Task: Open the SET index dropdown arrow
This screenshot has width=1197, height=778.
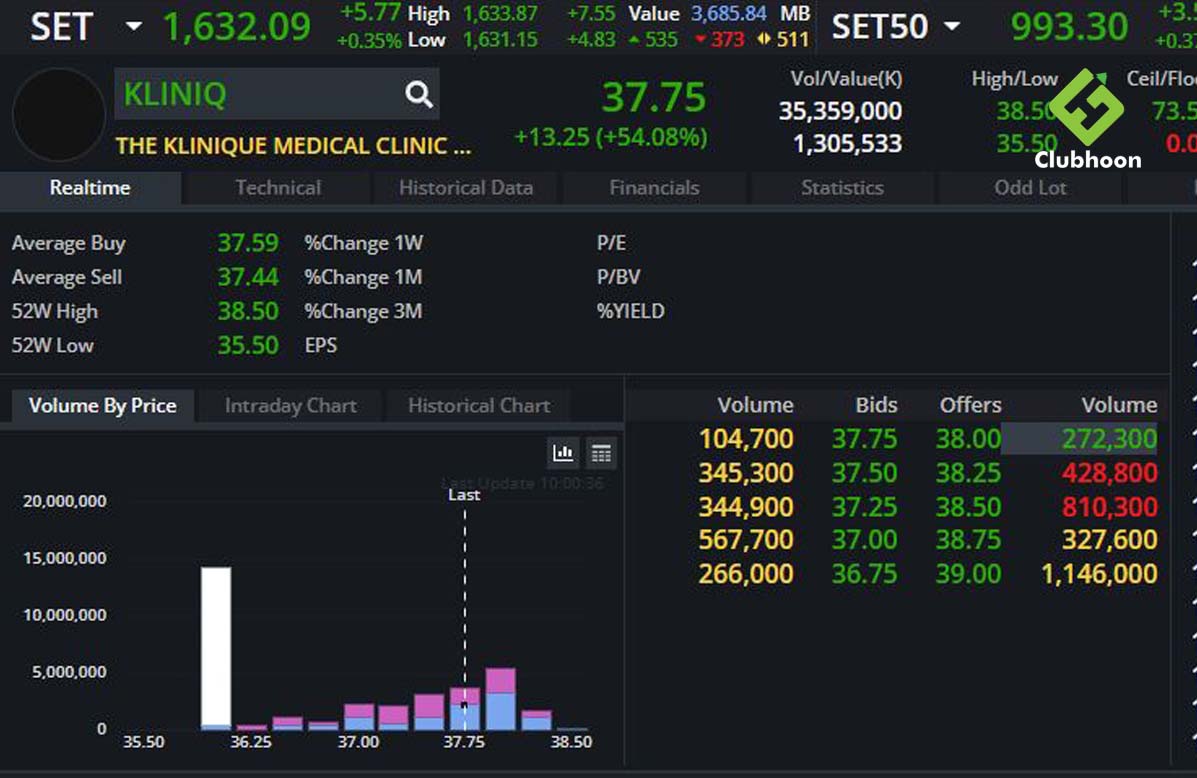Action: coord(134,26)
